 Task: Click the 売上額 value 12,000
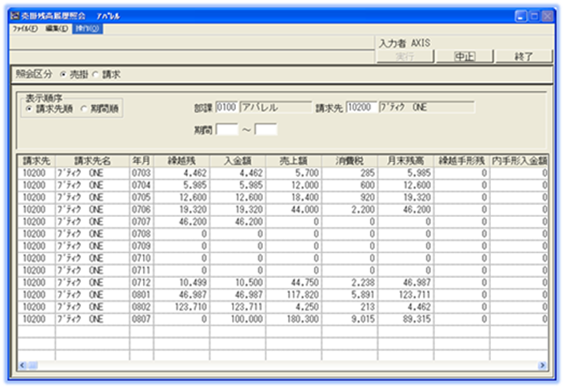pyautogui.click(x=294, y=185)
